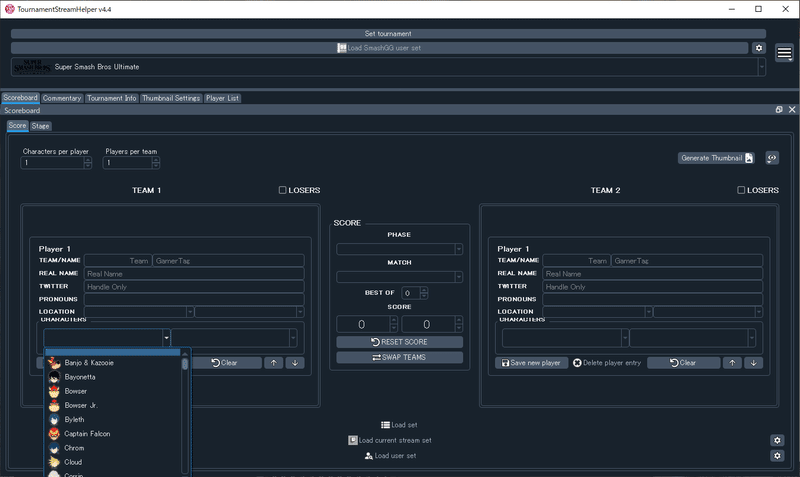Click Team 1 Twitter handle field
This screenshot has height=477, width=800.
pos(194,287)
